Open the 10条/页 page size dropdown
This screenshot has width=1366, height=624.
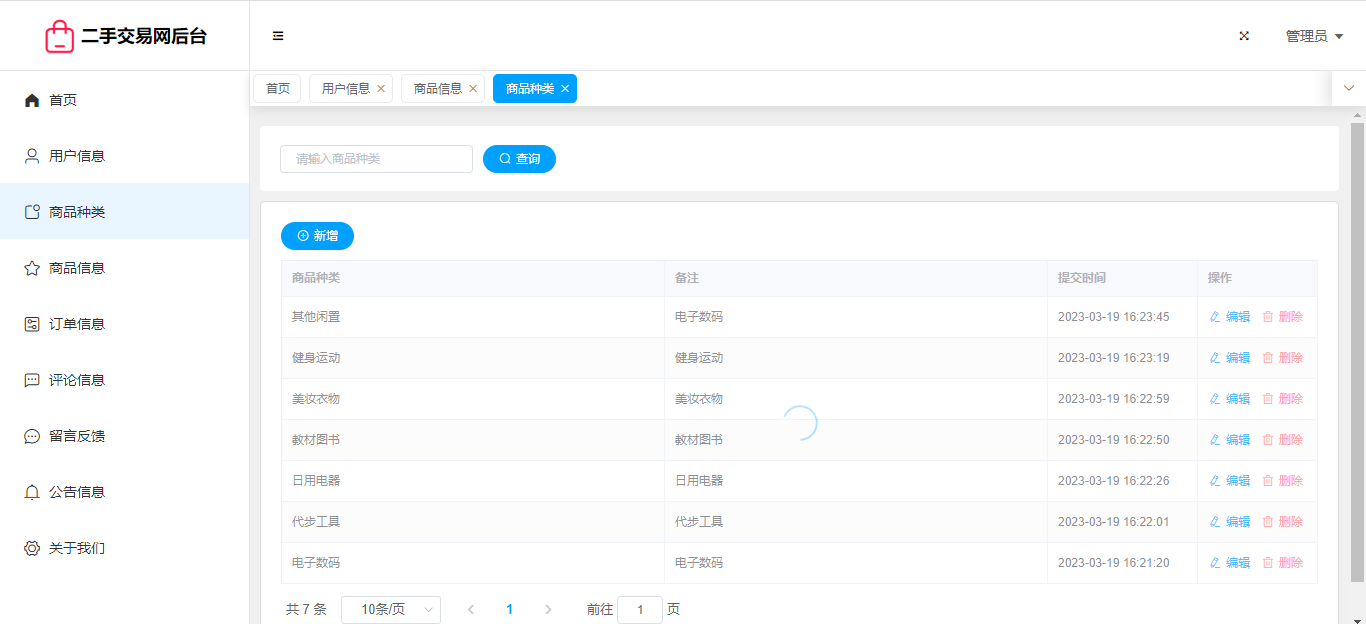391,610
